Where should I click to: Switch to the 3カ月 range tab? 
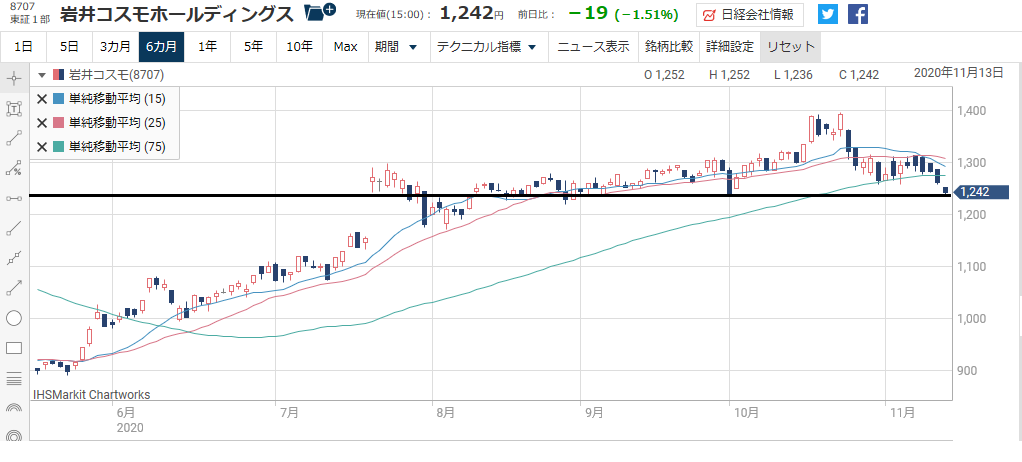pyautogui.click(x=115, y=47)
